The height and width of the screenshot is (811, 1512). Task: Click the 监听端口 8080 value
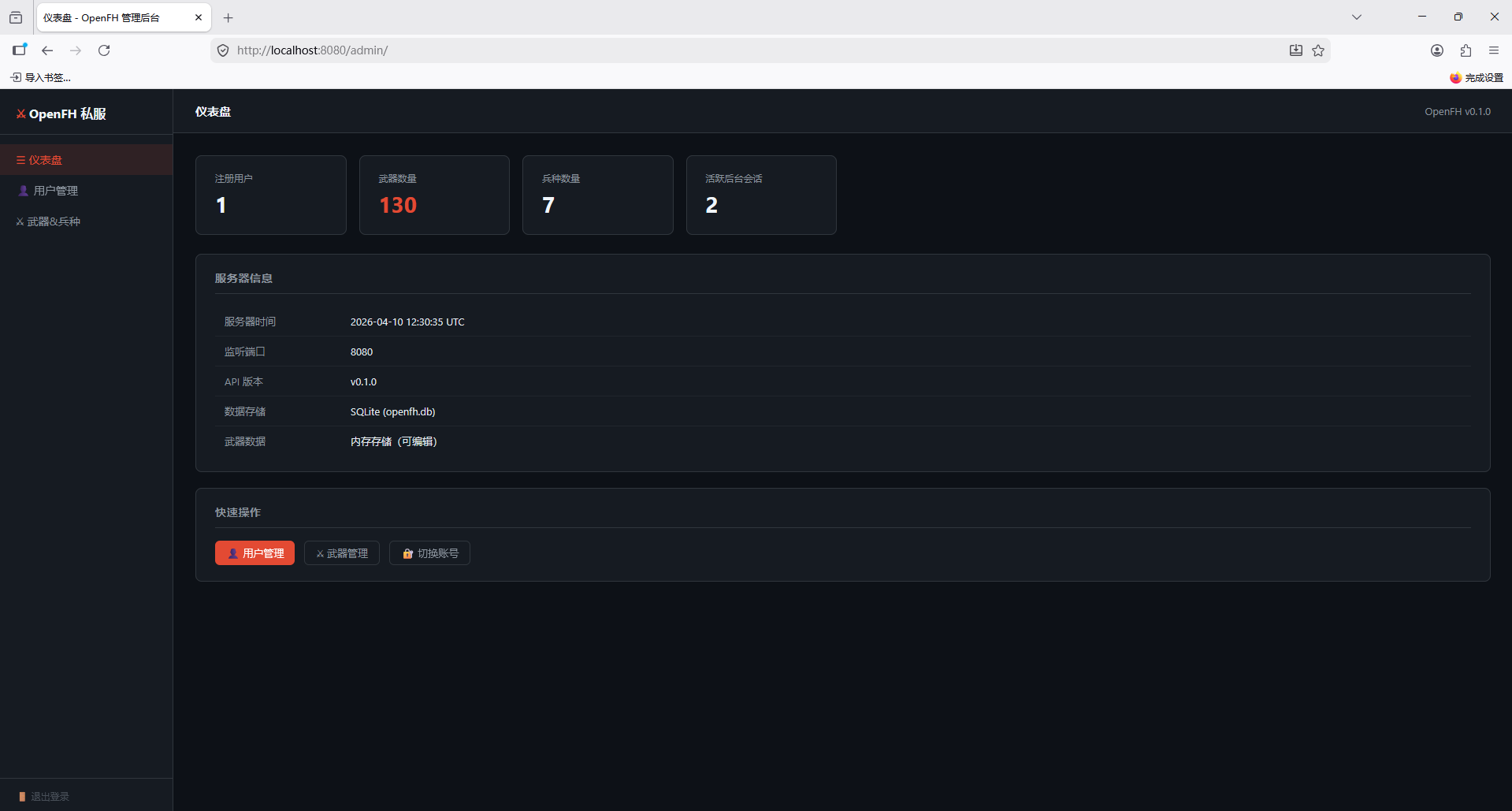point(362,352)
